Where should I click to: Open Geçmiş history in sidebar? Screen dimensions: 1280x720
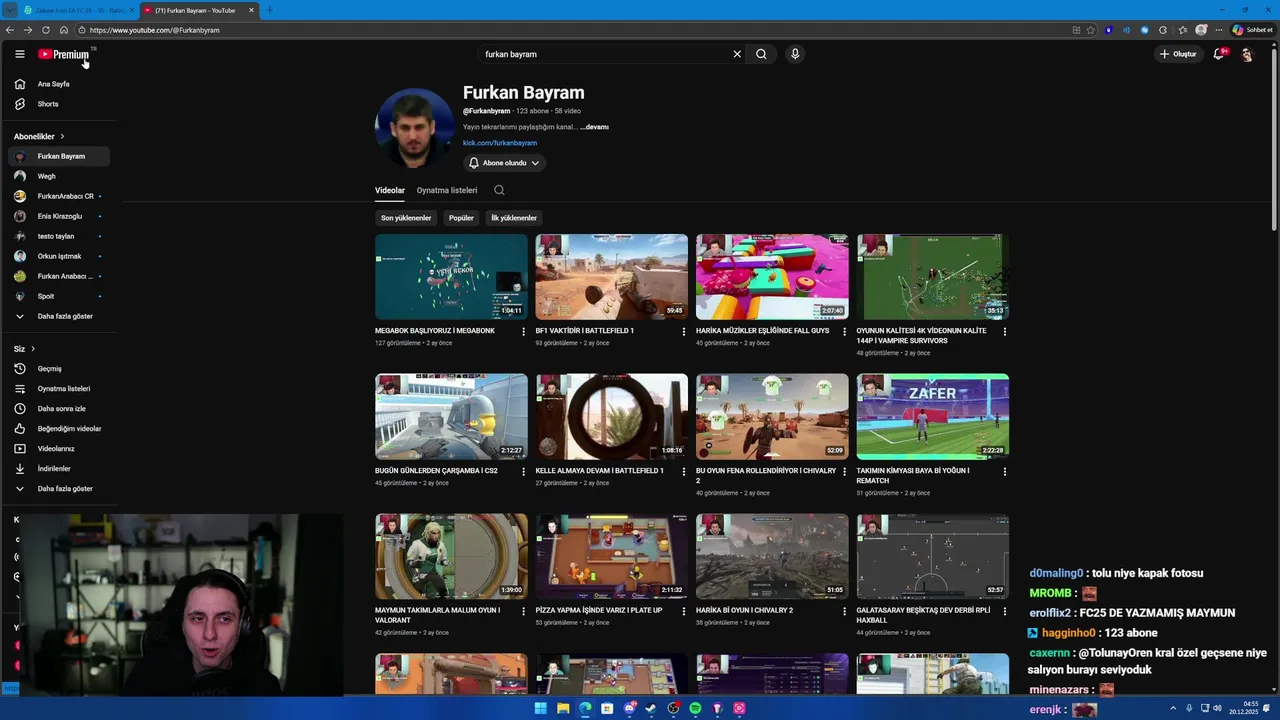58,369
